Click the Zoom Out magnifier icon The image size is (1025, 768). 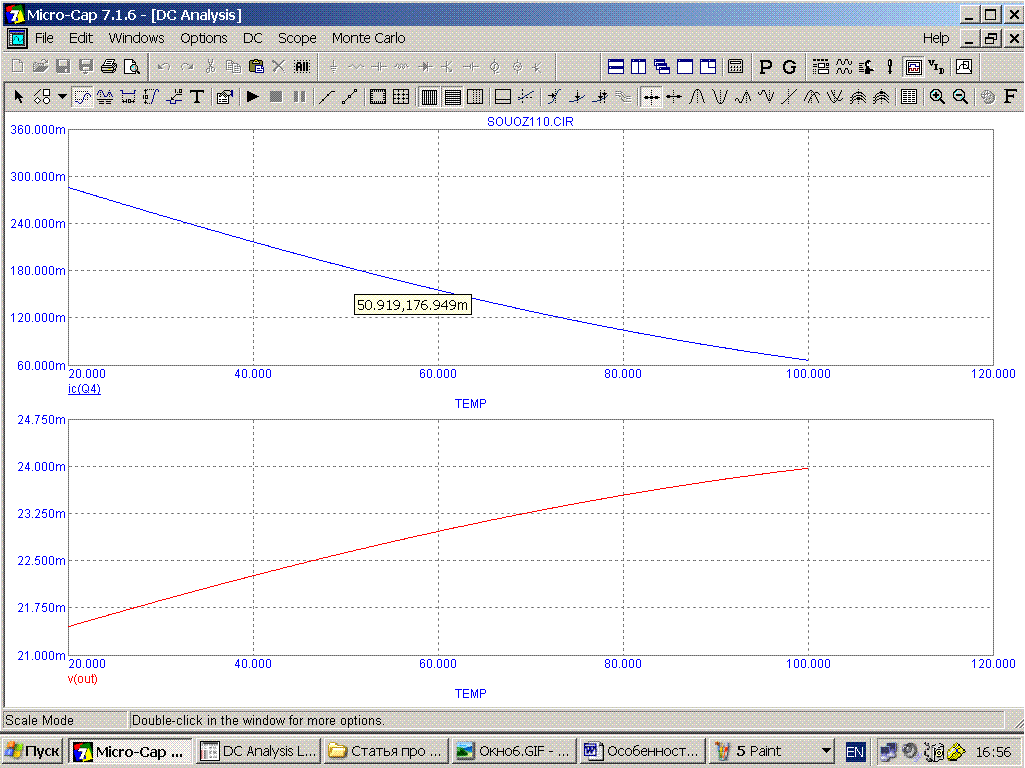coord(960,97)
